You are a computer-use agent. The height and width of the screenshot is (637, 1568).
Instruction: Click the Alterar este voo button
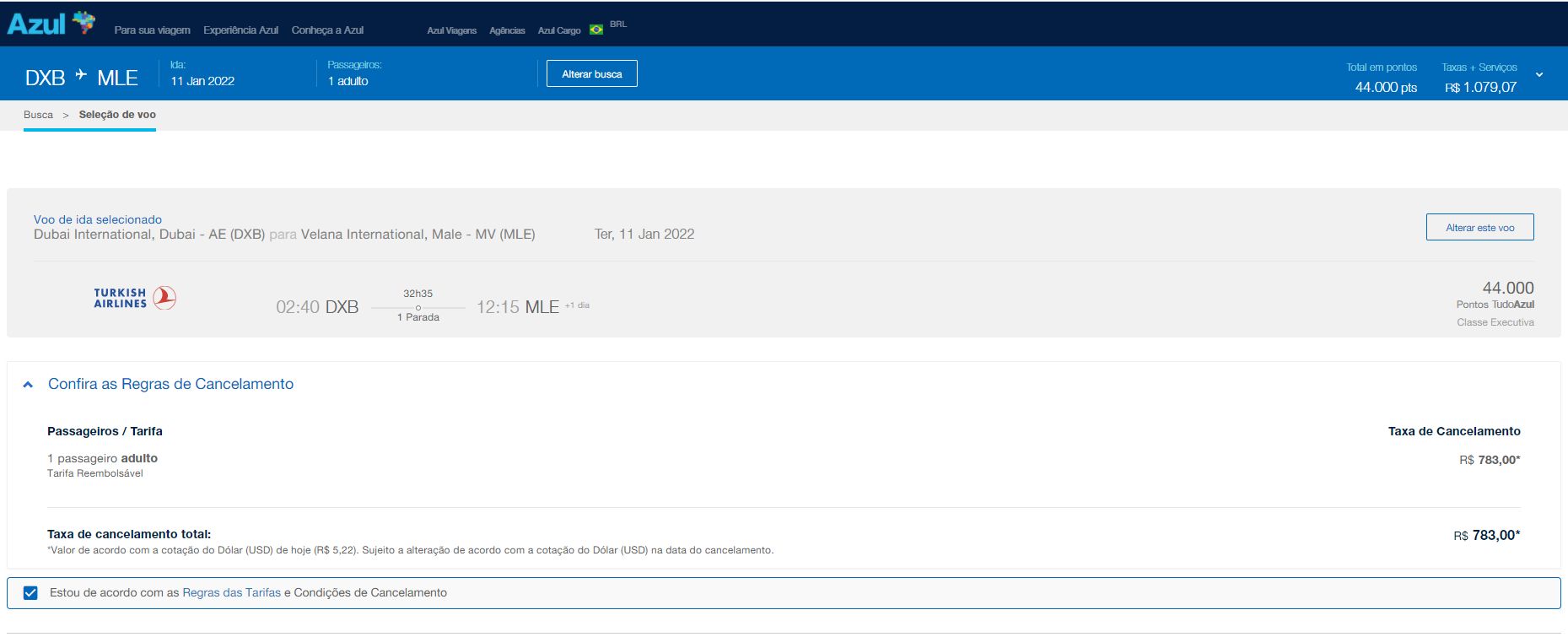click(1479, 227)
